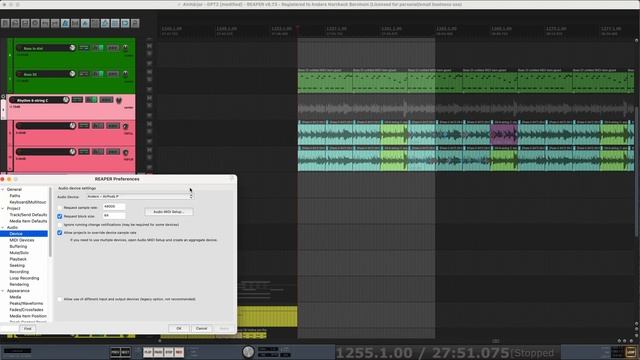
Task: Select Fades/Crossfades in the preferences tree
Action: click(26, 310)
